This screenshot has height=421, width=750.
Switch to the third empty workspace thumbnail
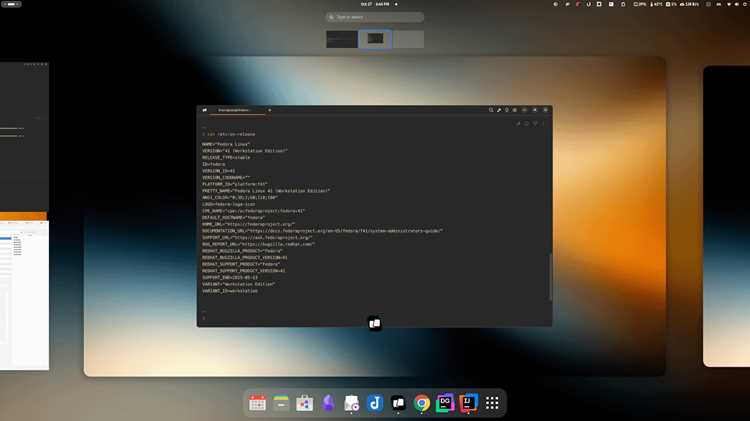[408, 39]
